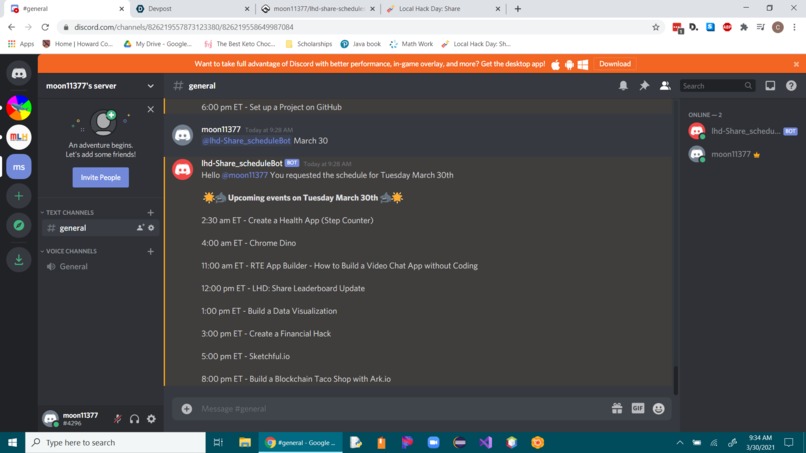
Task: Open a new browser tab
Action: tap(518, 9)
